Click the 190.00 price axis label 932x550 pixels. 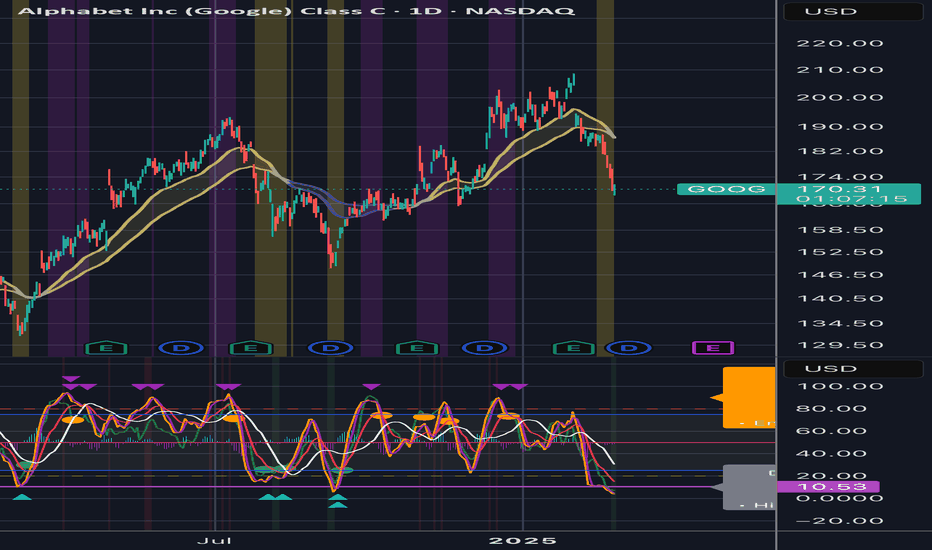[x=840, y=127]
